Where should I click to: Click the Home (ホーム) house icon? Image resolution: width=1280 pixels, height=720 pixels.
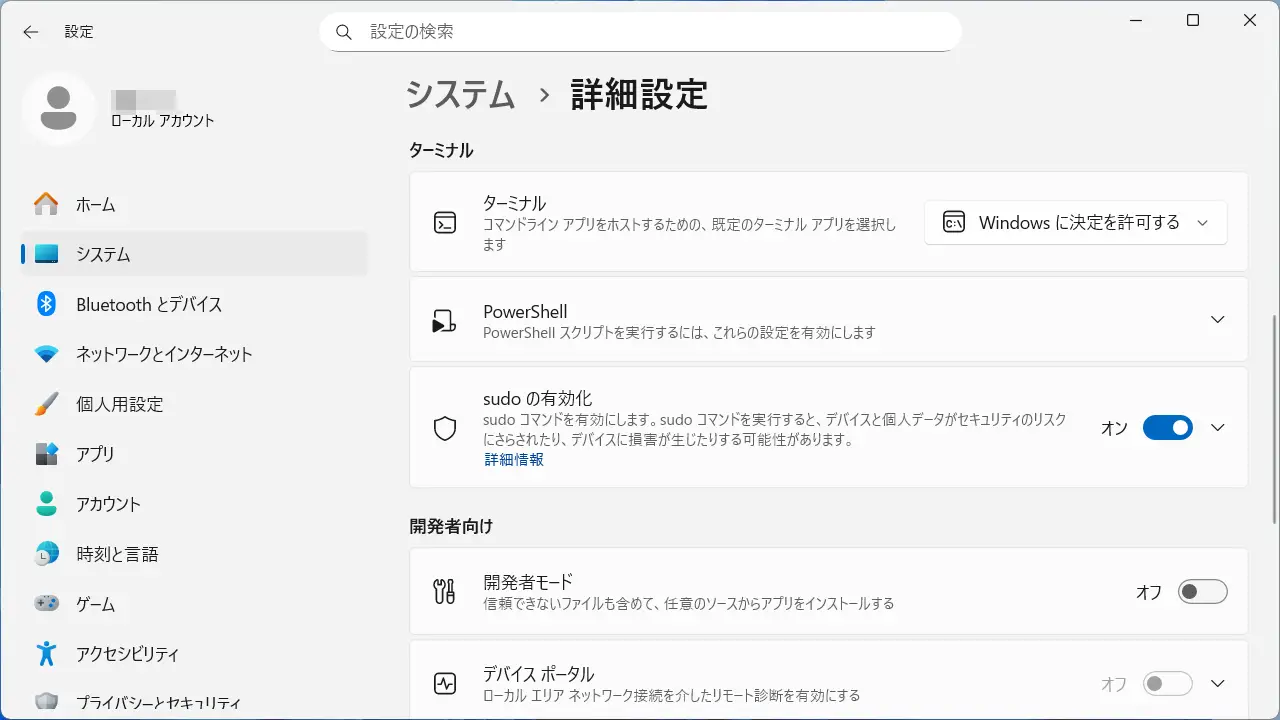(x=46, y=204)
